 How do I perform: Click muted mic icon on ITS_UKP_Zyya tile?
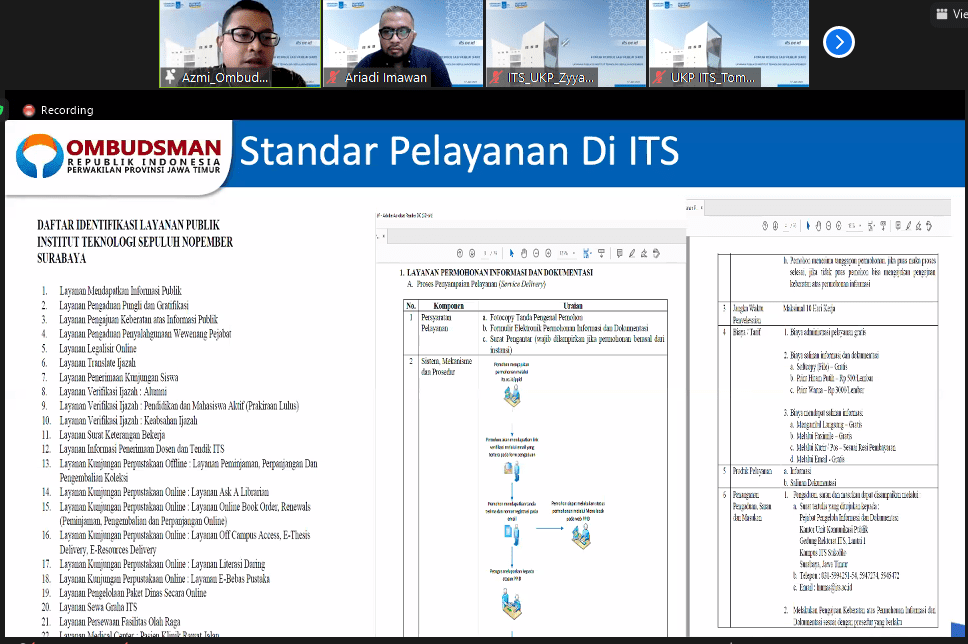tap(497, 77)
